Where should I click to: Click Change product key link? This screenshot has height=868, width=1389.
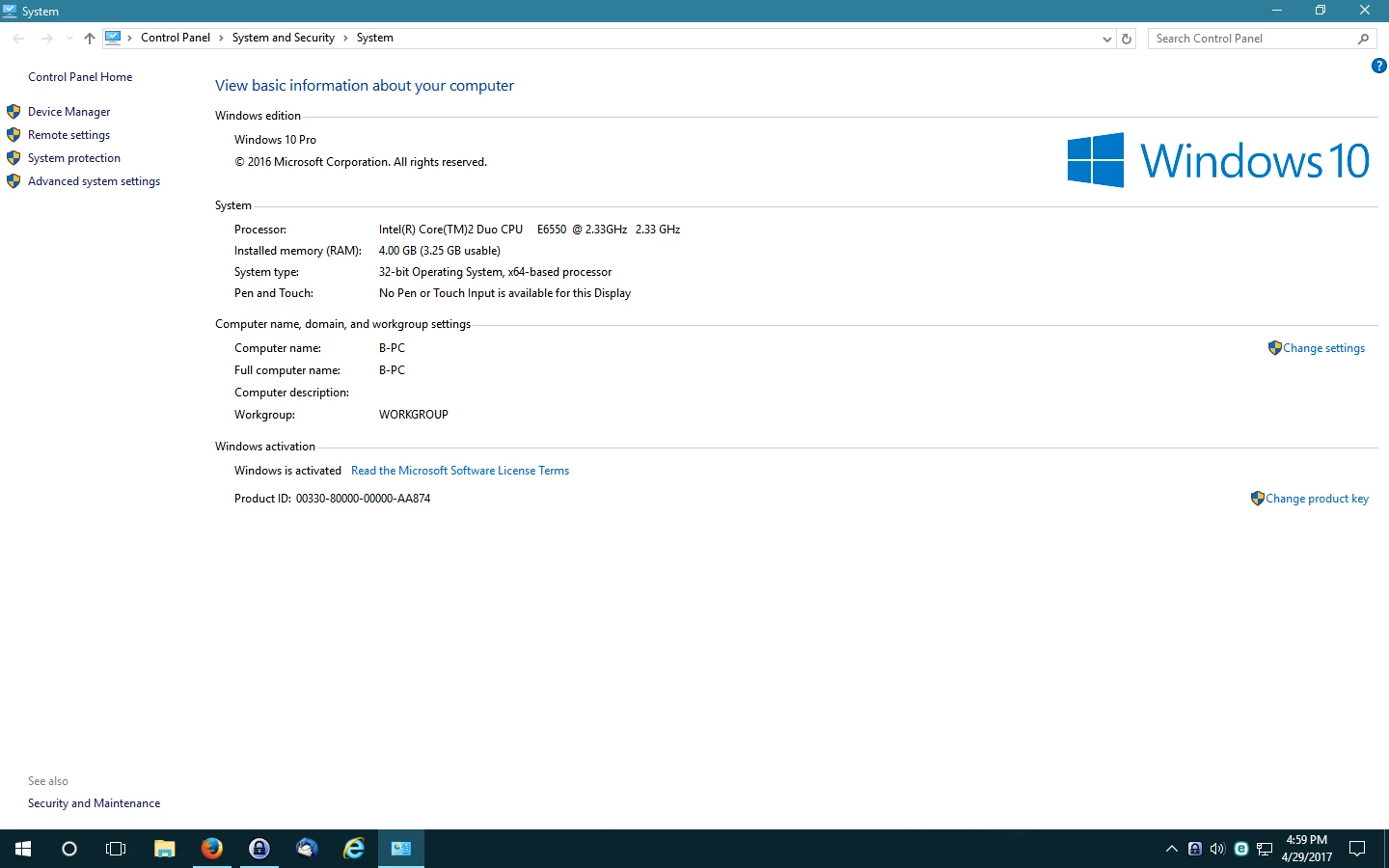[1317, 499]
